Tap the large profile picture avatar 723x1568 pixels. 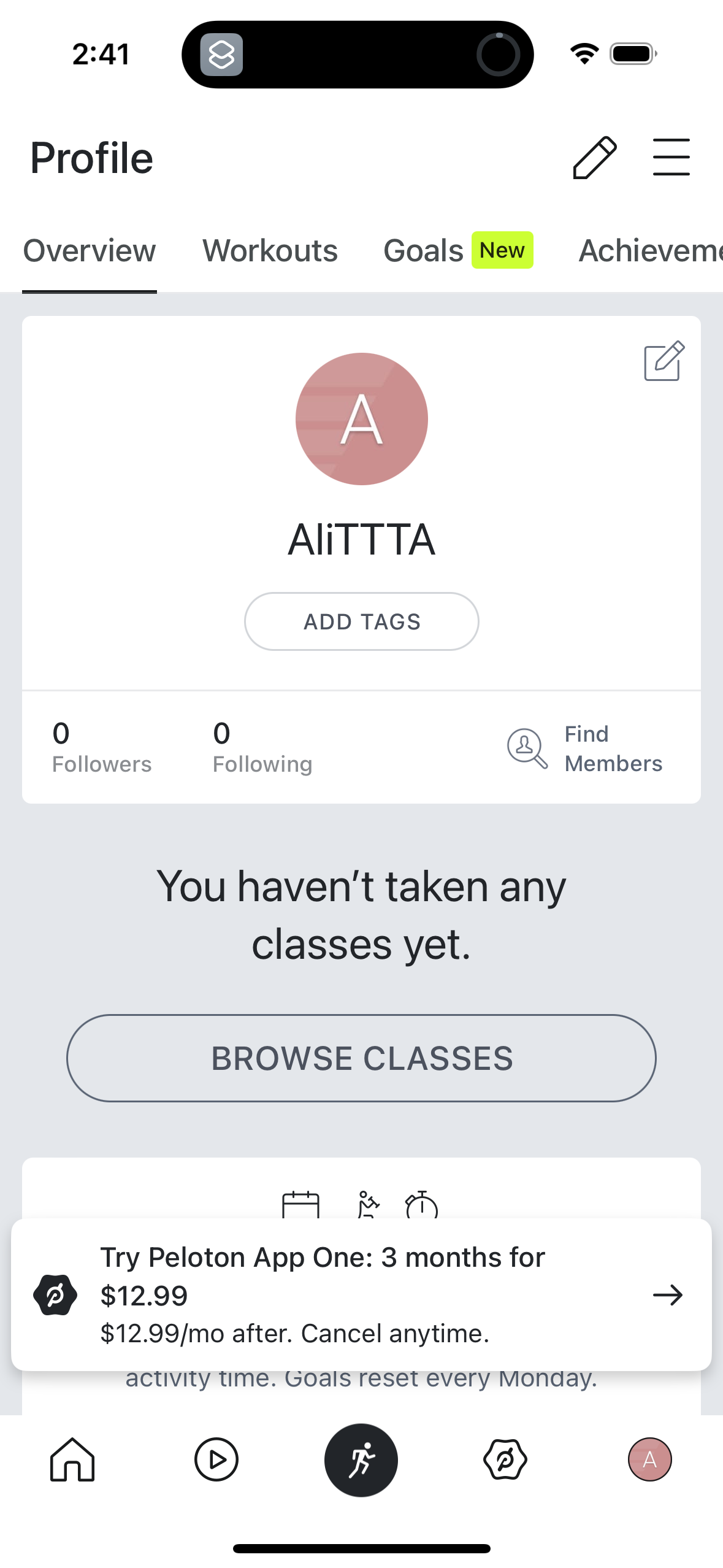pos(361,419)
